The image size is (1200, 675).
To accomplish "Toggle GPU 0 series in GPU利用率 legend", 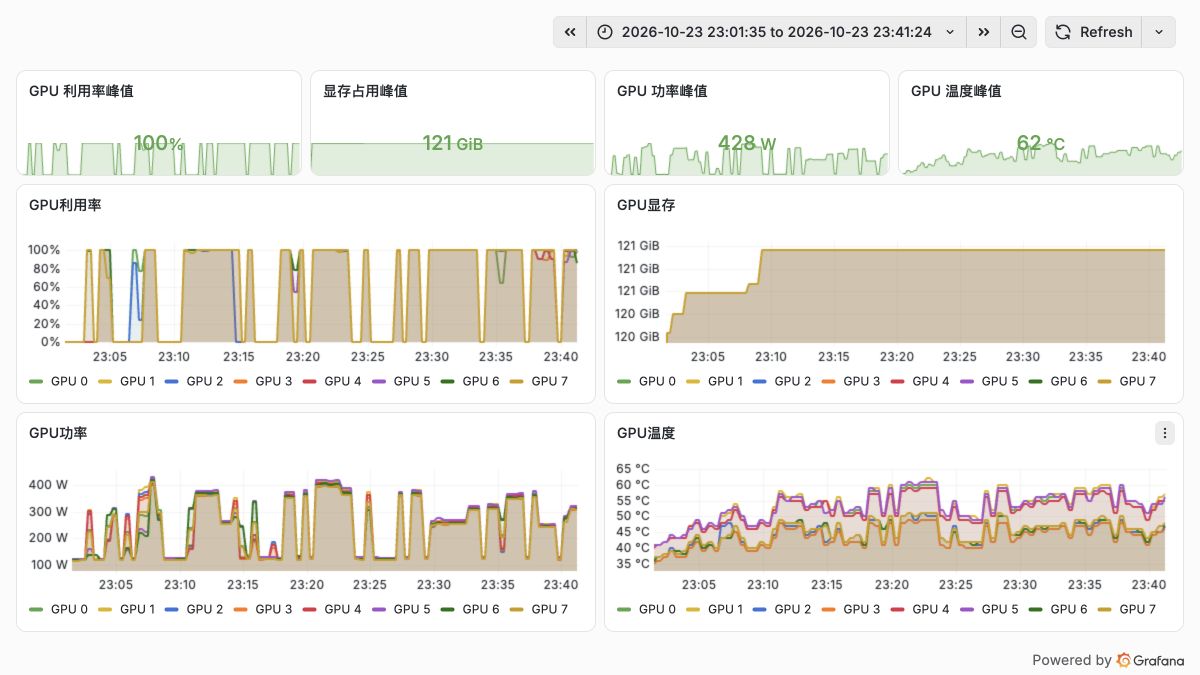I will point(68,381).
